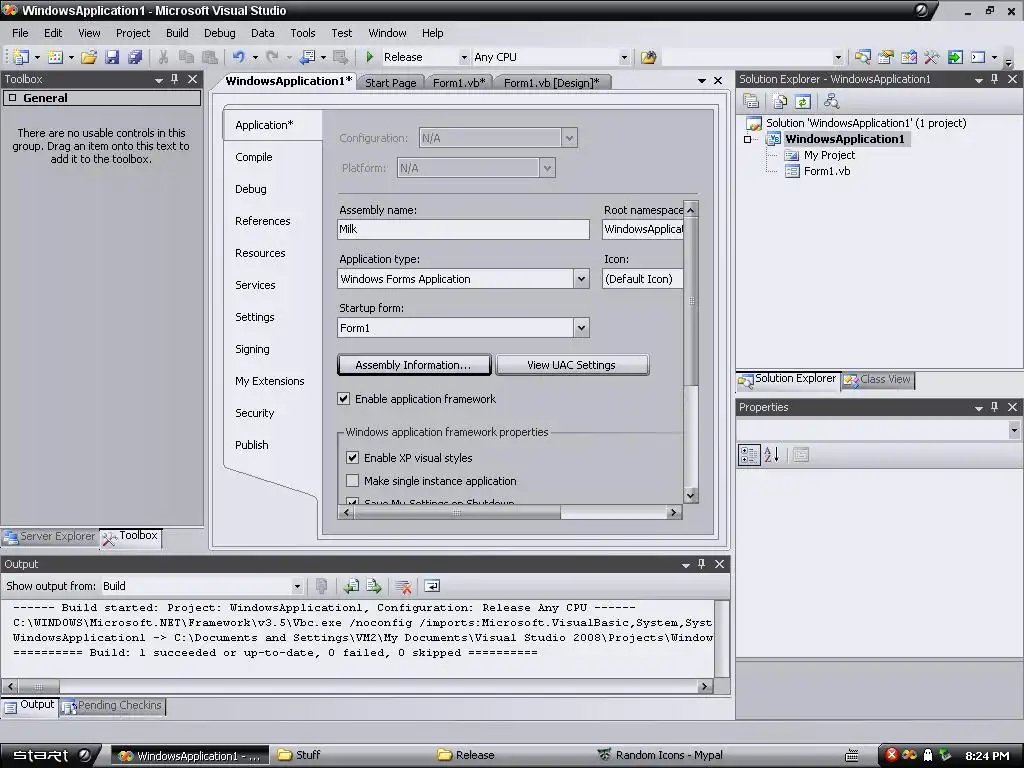Viewport: 1024px width, 768px height.
Task: Open the active document list dropdown arrow
Action: pyautogui.click(x=701, y=80)
